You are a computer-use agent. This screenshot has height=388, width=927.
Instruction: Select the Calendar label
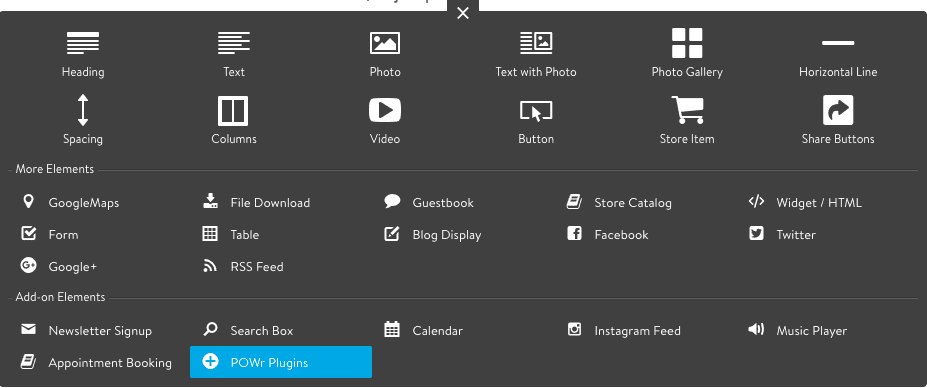point(437,331)
